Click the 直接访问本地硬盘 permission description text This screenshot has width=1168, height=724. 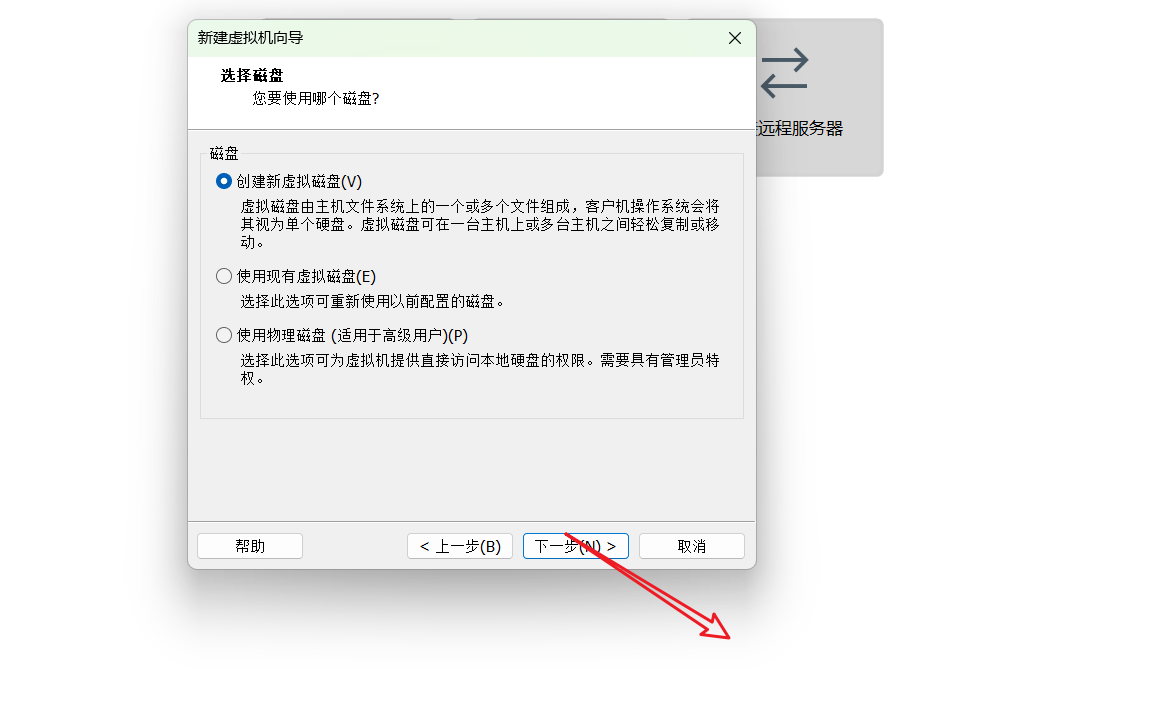pyautogui.click(x=480, y=369)
